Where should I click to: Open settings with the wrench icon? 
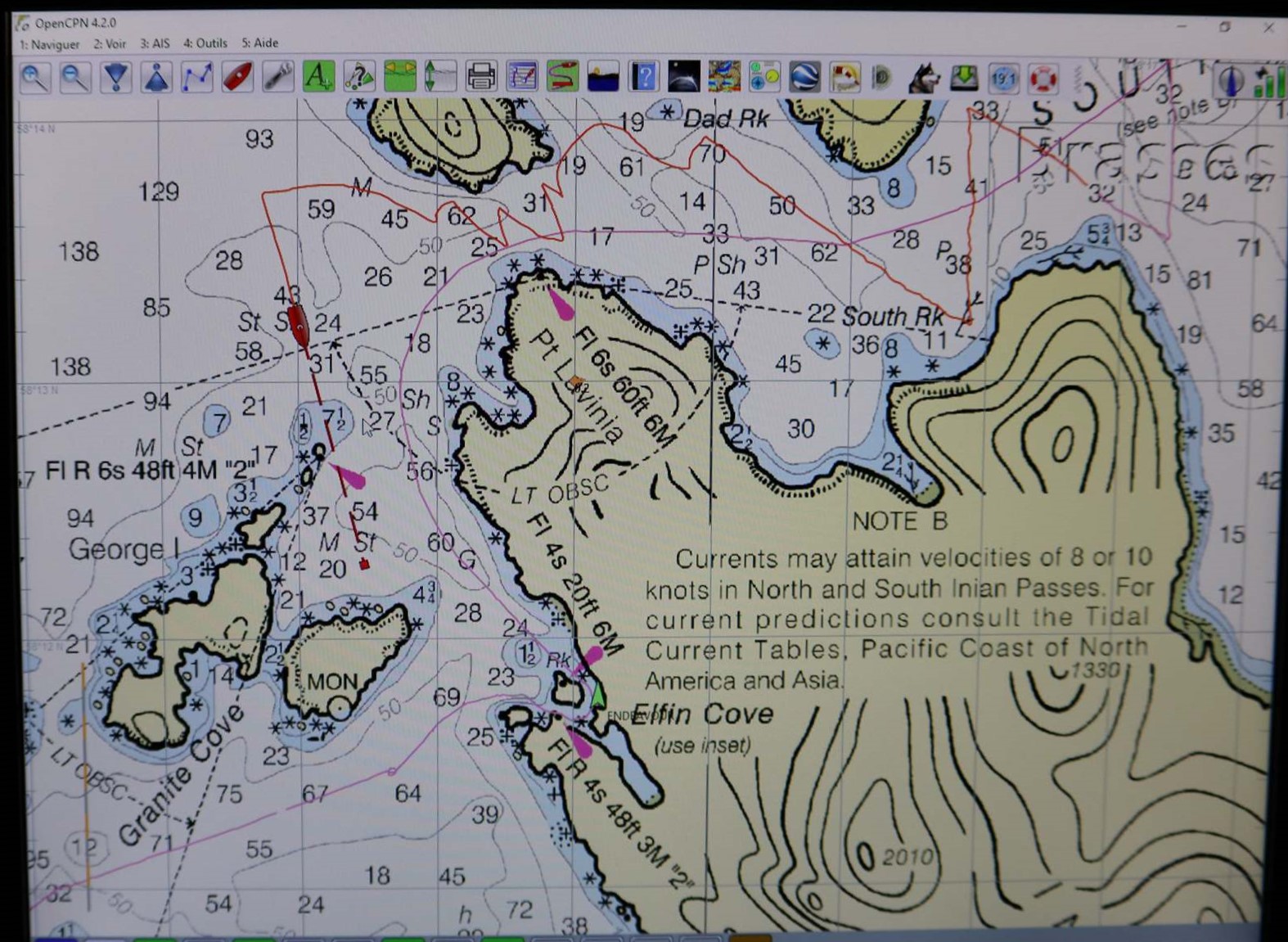(277, 77)
